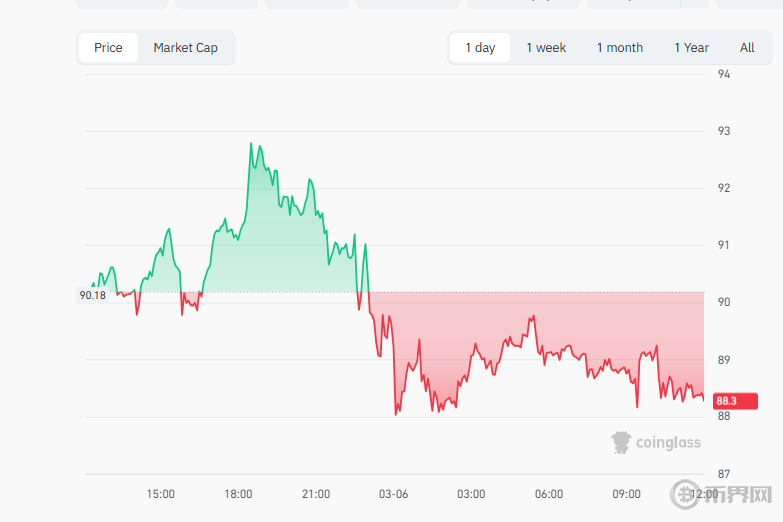Screen dimensions: 783x522
Task: Choose the 1 day time range
Action: pyautogui.click(x=480, y=48)
